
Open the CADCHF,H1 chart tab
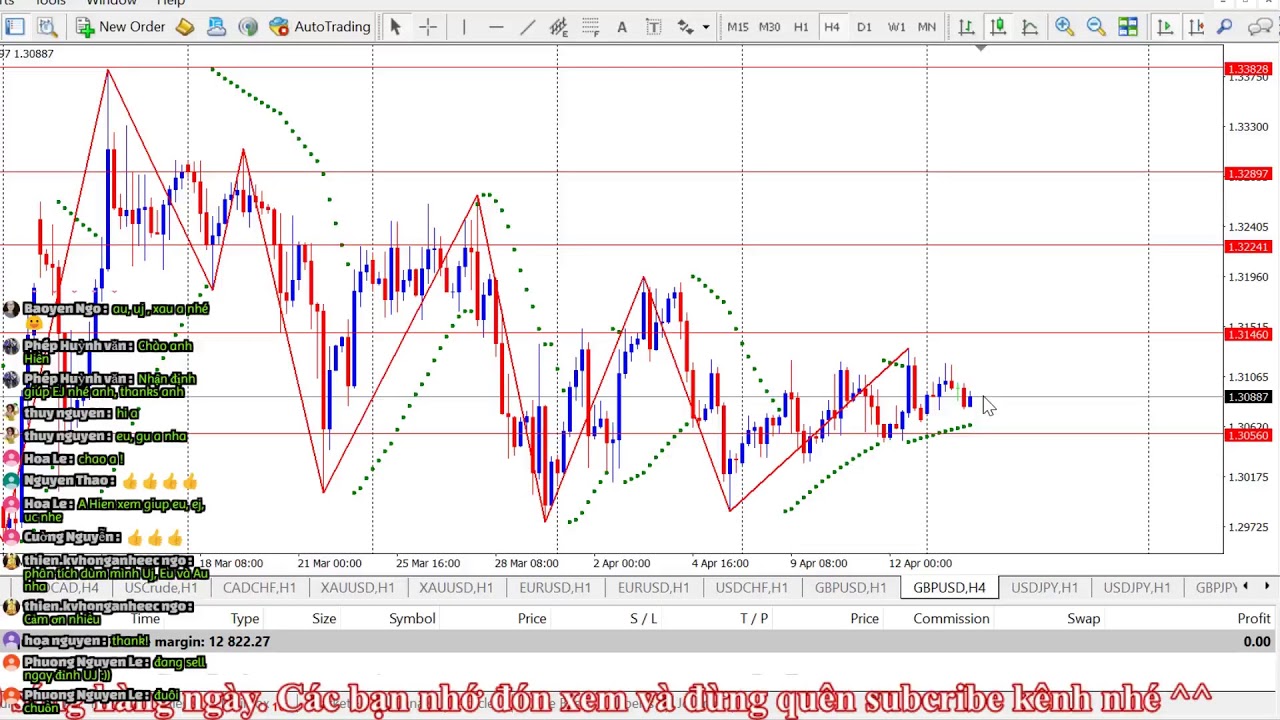pyautogui.click(x=259, y=588)
